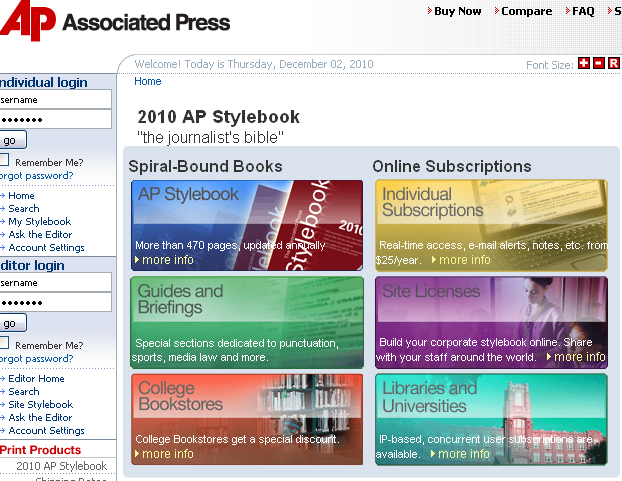Open Editor Home link
The image size is (622, 481).
[36, 379]
